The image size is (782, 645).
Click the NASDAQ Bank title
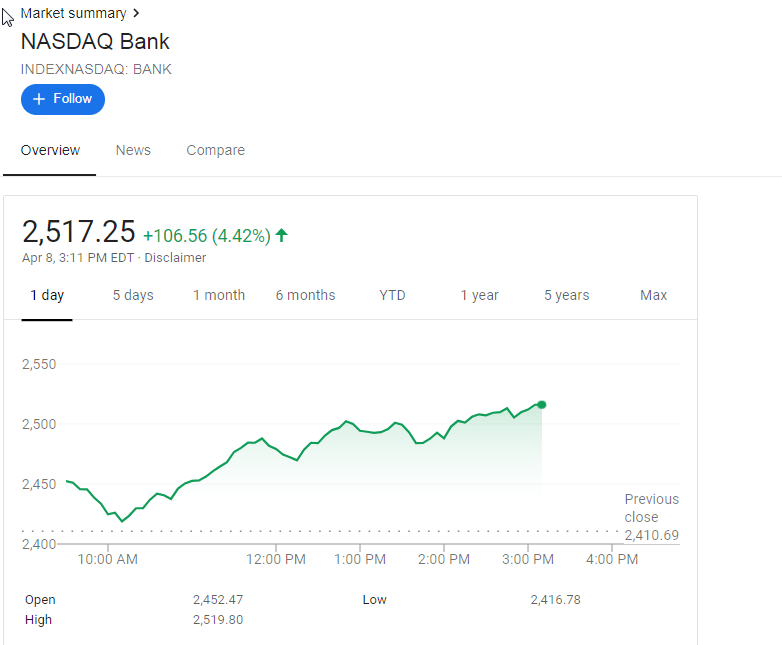(x=95, y=42)
